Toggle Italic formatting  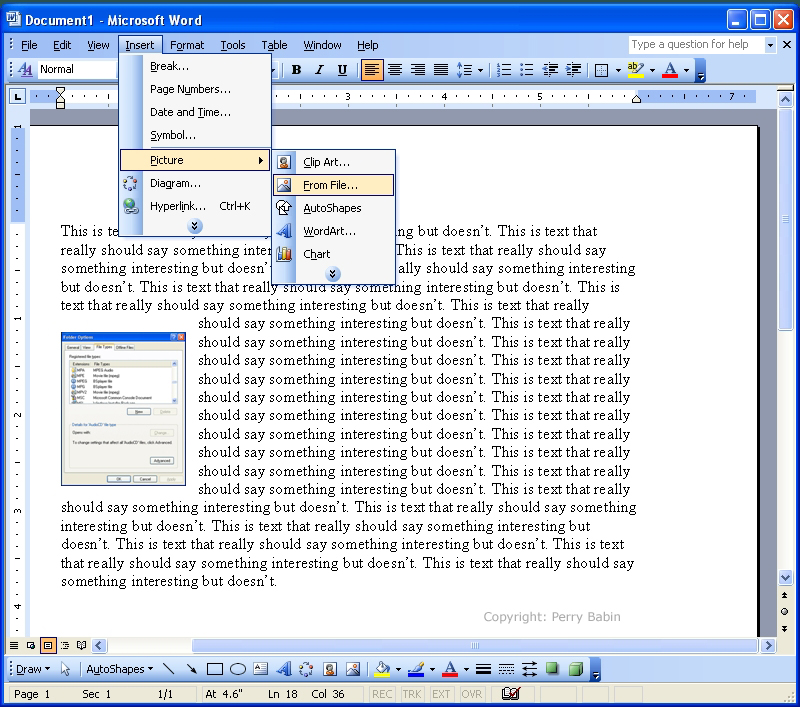coord(319,69)
